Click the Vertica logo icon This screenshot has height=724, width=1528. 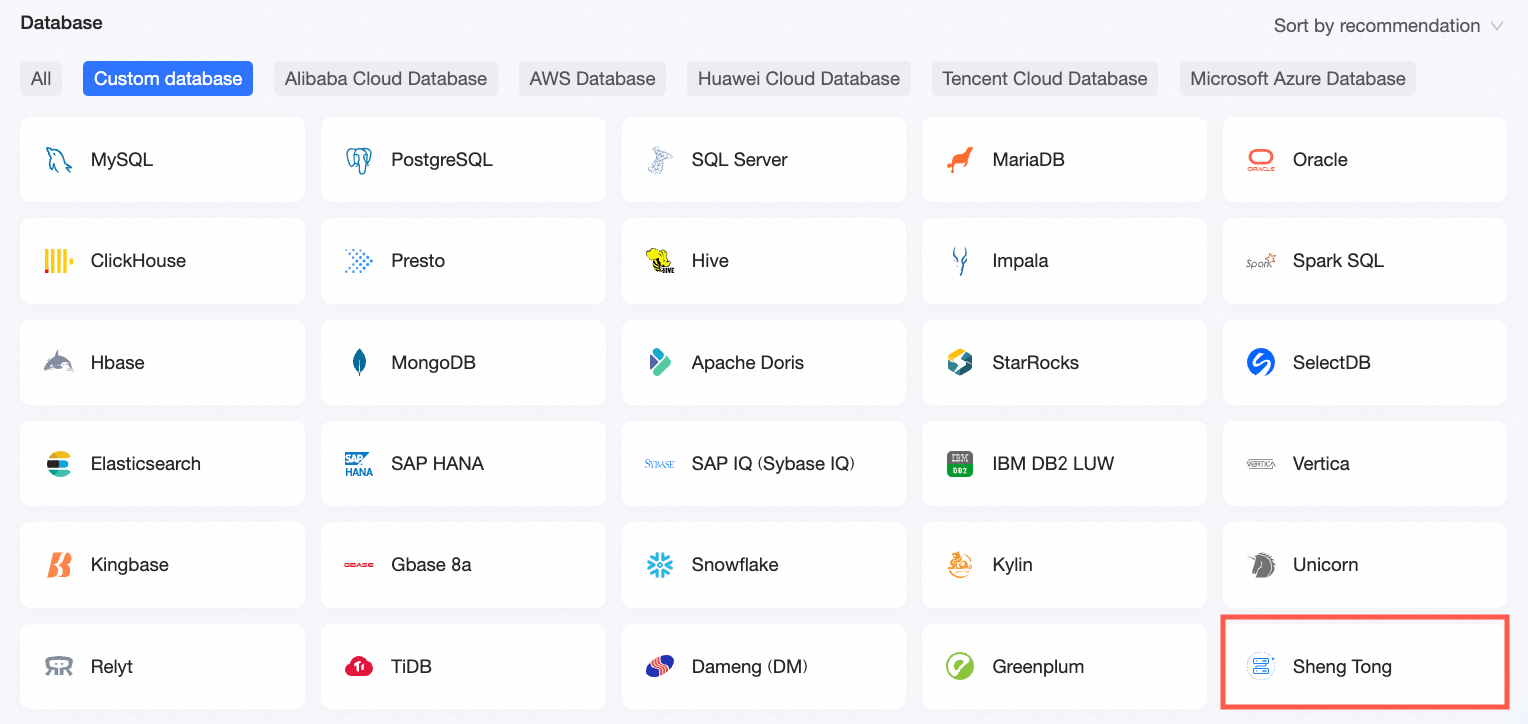pos(1261,464)
